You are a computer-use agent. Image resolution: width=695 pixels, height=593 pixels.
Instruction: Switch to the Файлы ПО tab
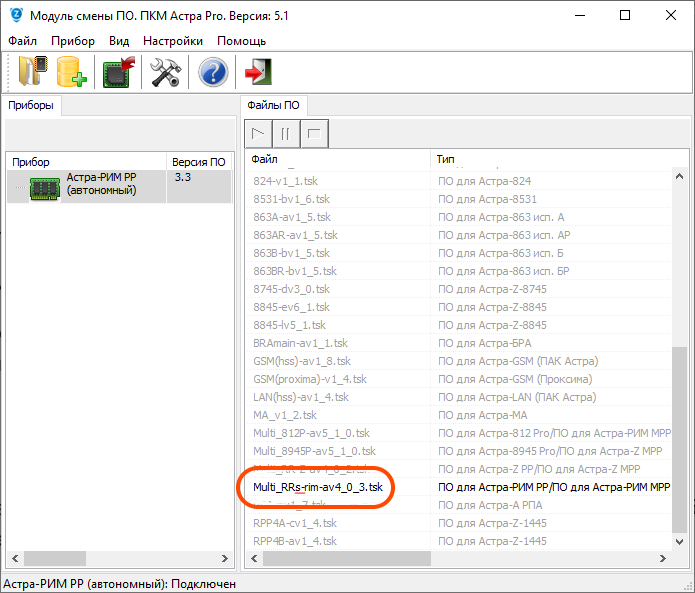click(273, 105)
